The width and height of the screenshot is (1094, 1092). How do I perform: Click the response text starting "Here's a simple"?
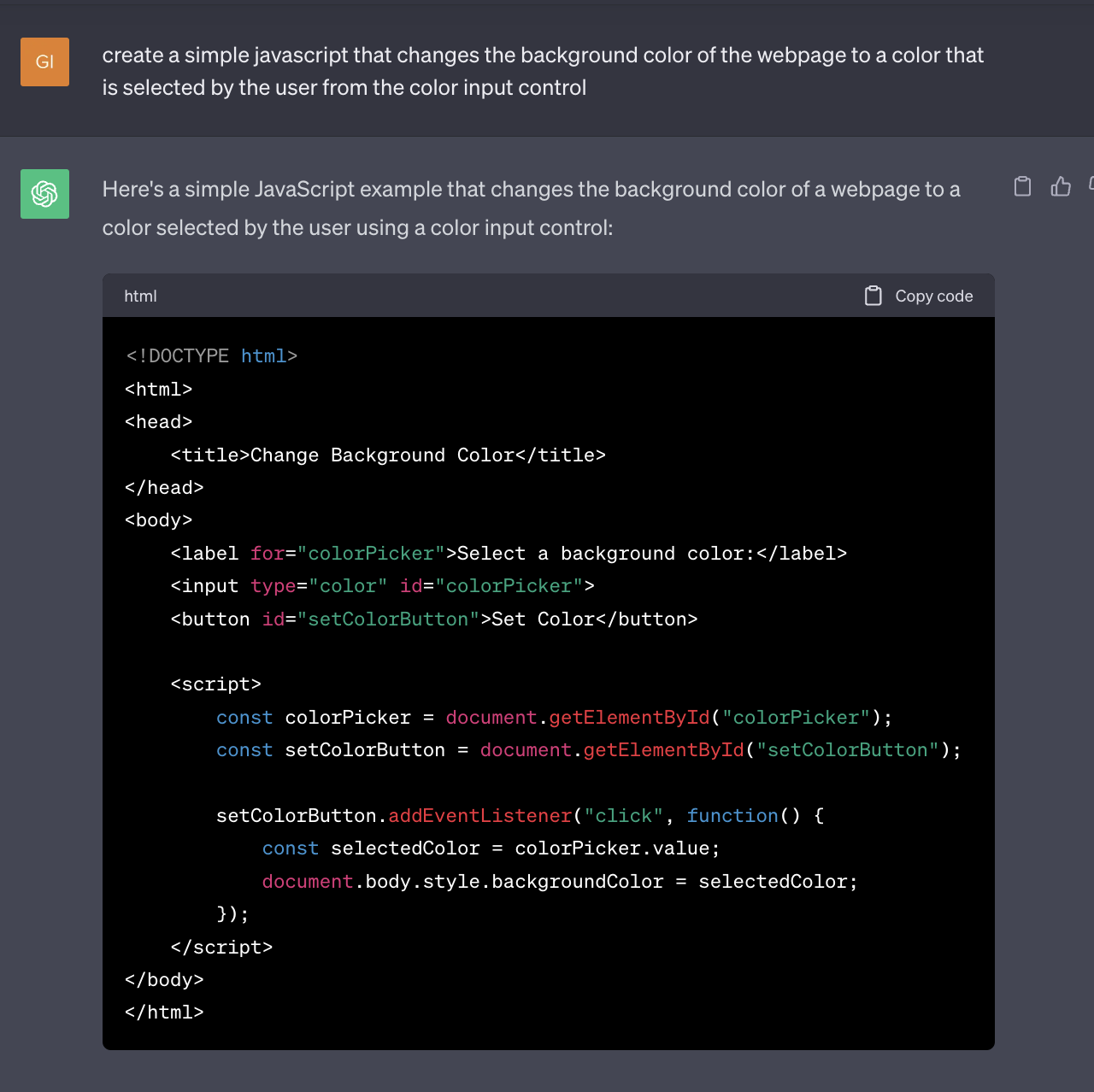530,208
